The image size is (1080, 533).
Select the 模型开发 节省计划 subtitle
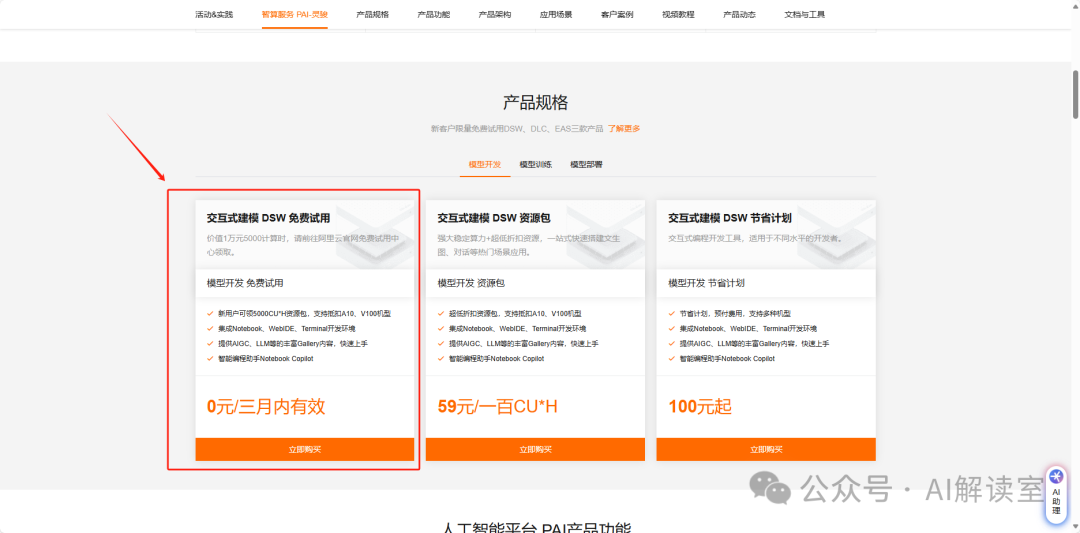click(707, 283)
